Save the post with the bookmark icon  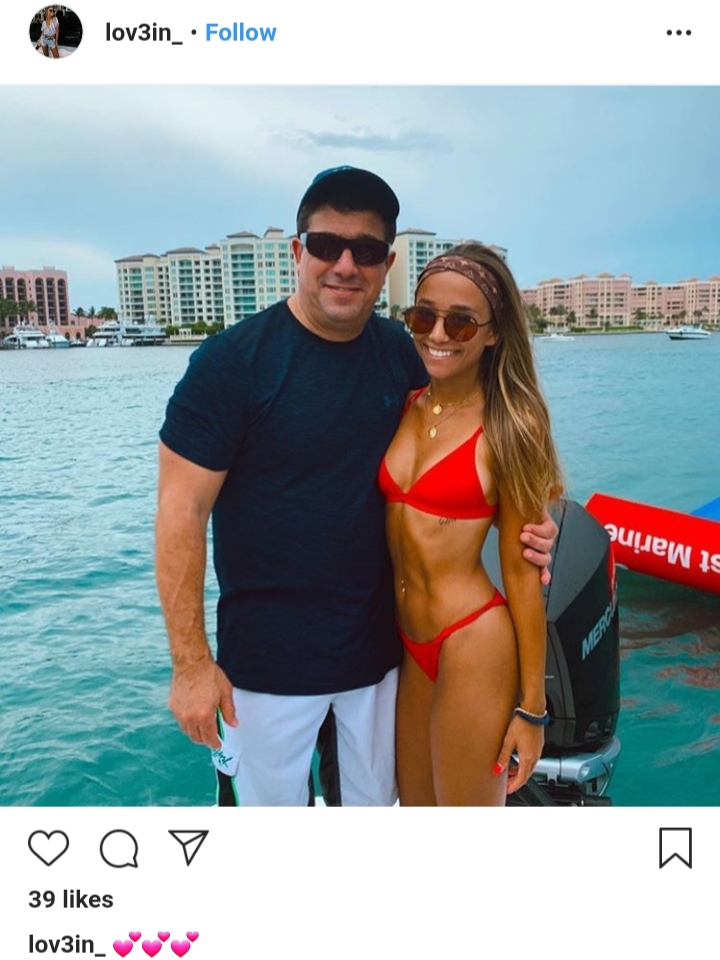tap(675, 848)
